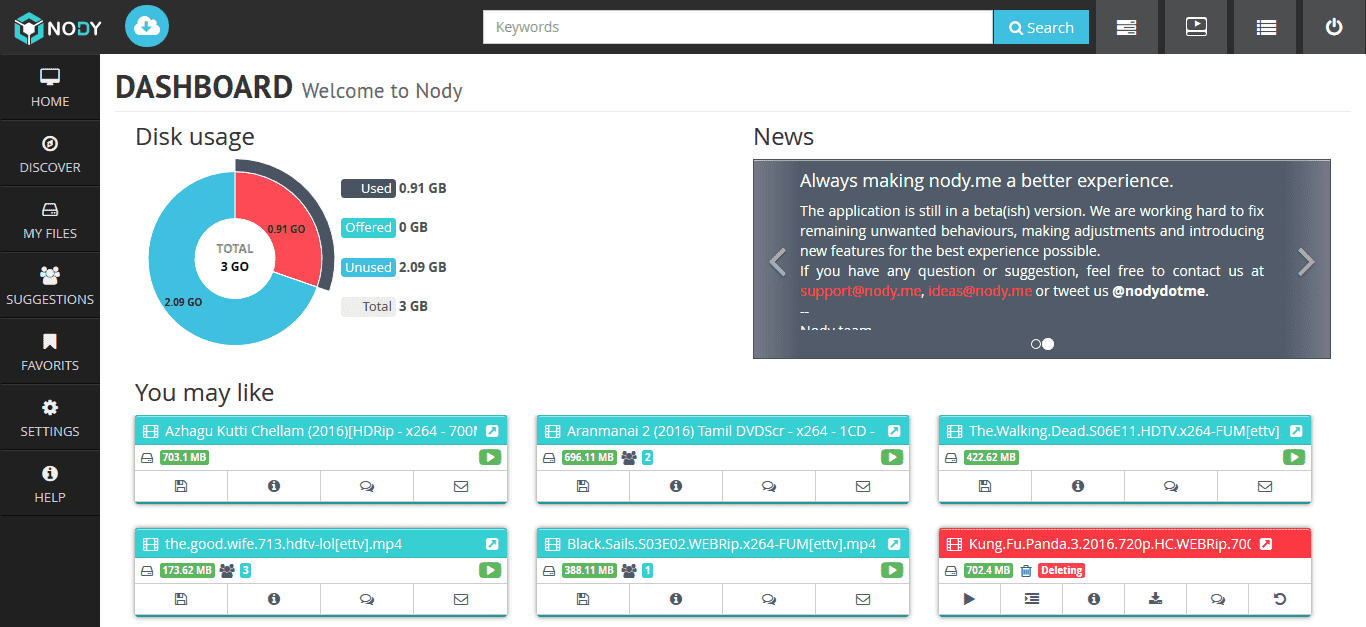The height and width of the screenshot is (627, 1366).
Task: Click the info icon on Kung.Fu.Panda.3 card
Action: 1094,599
